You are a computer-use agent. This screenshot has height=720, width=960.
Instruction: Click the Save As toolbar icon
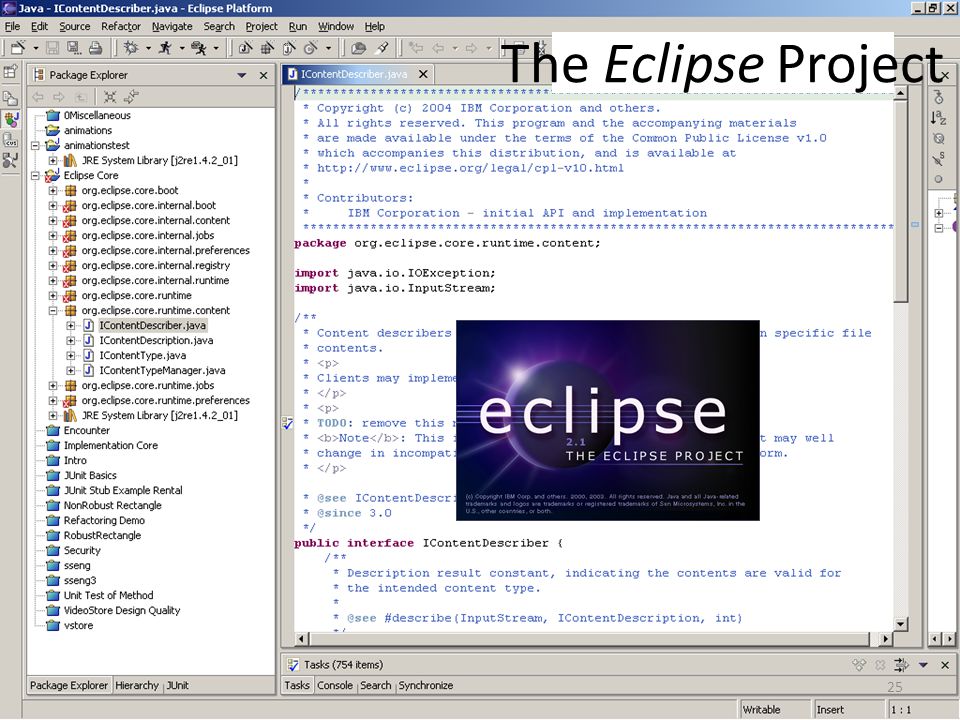tap(73, 48)
